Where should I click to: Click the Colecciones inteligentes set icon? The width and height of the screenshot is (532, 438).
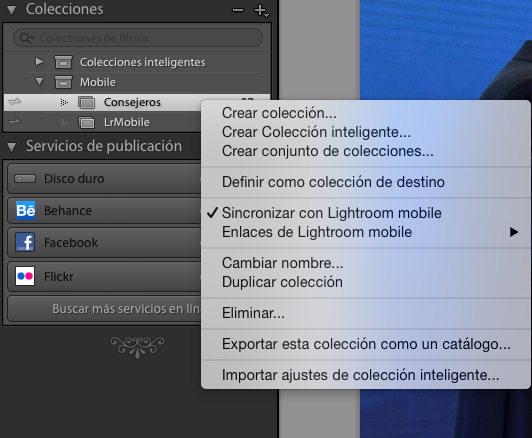[x=63, y=62]
